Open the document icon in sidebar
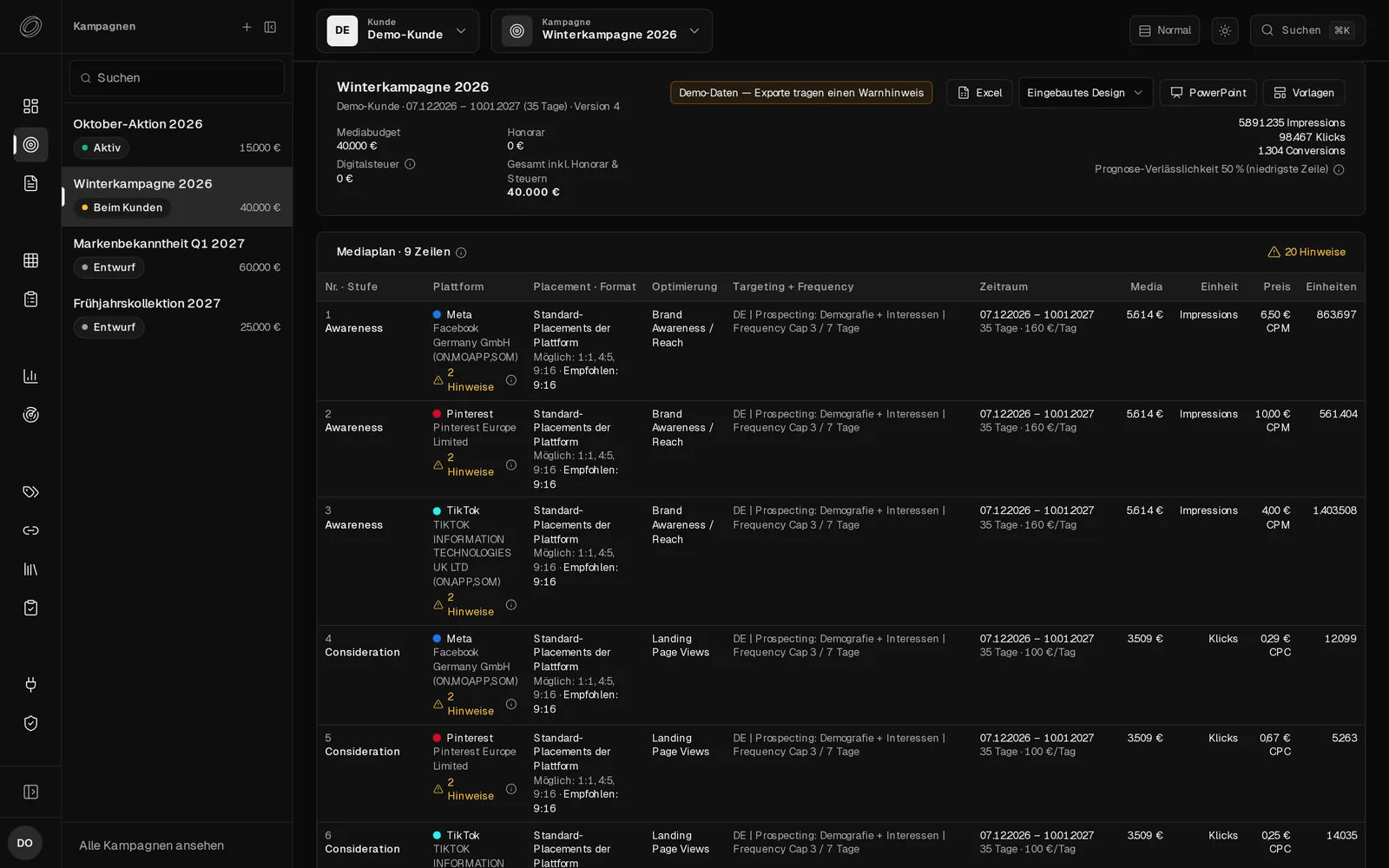Viewport: 1389px width, 868px height. tap(30, 183)
